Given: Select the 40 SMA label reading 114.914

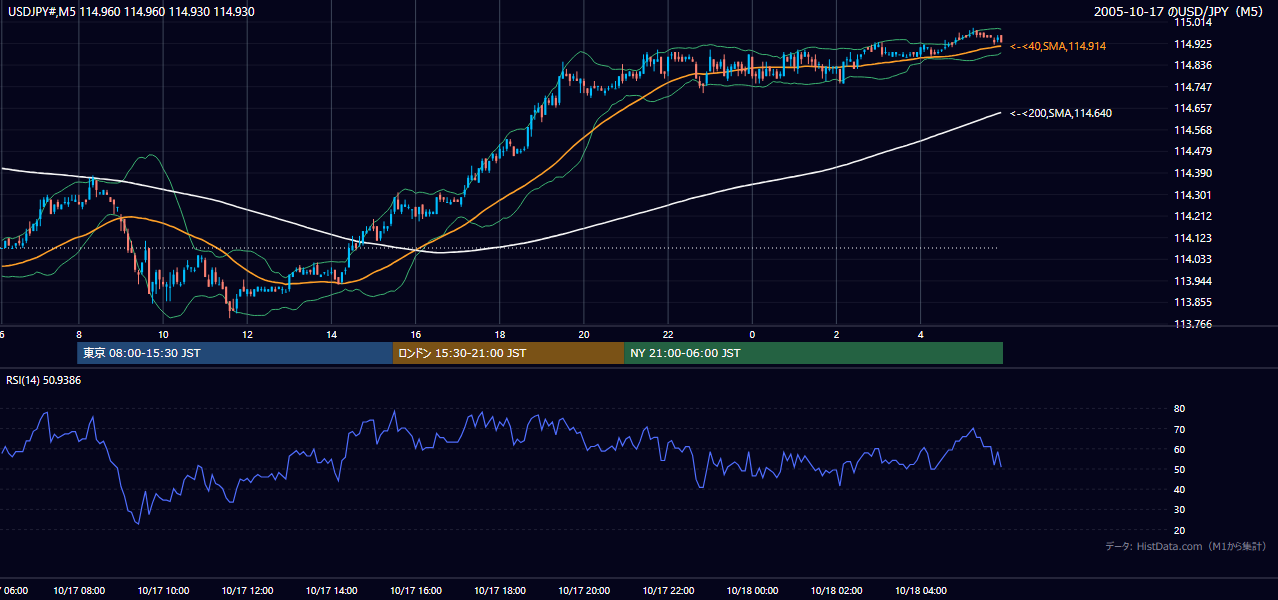Looking at the screenshot, I should [1058, 46].
